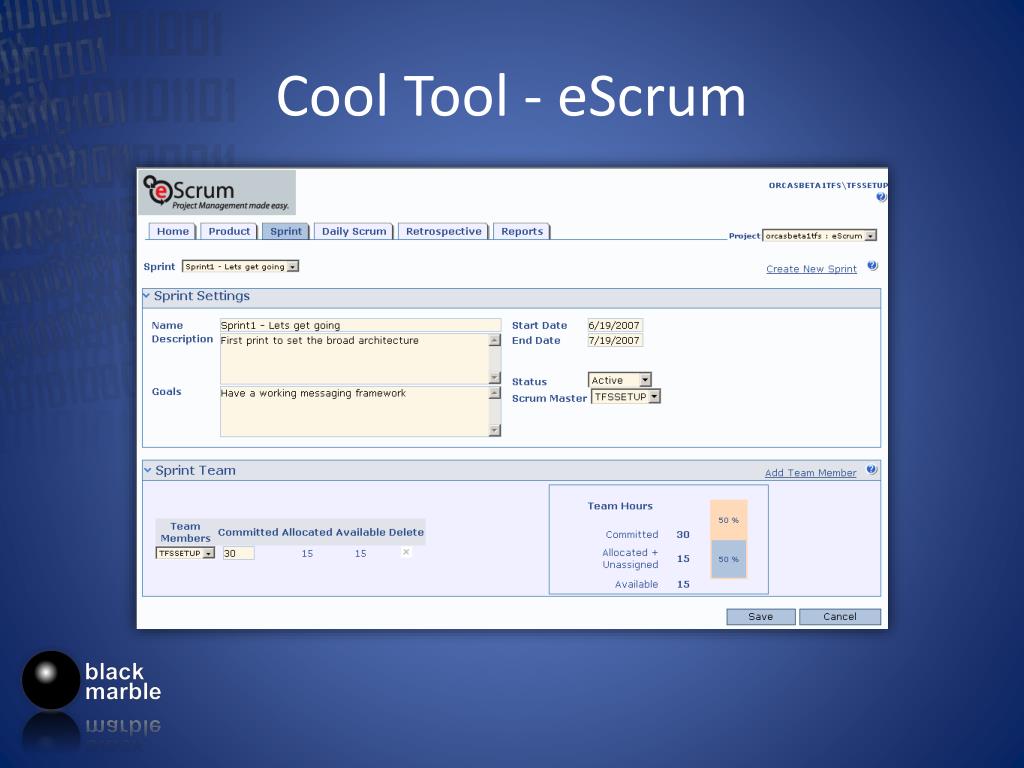Click the Add Team Member link
1024x768 pixels.
point(810,473)
